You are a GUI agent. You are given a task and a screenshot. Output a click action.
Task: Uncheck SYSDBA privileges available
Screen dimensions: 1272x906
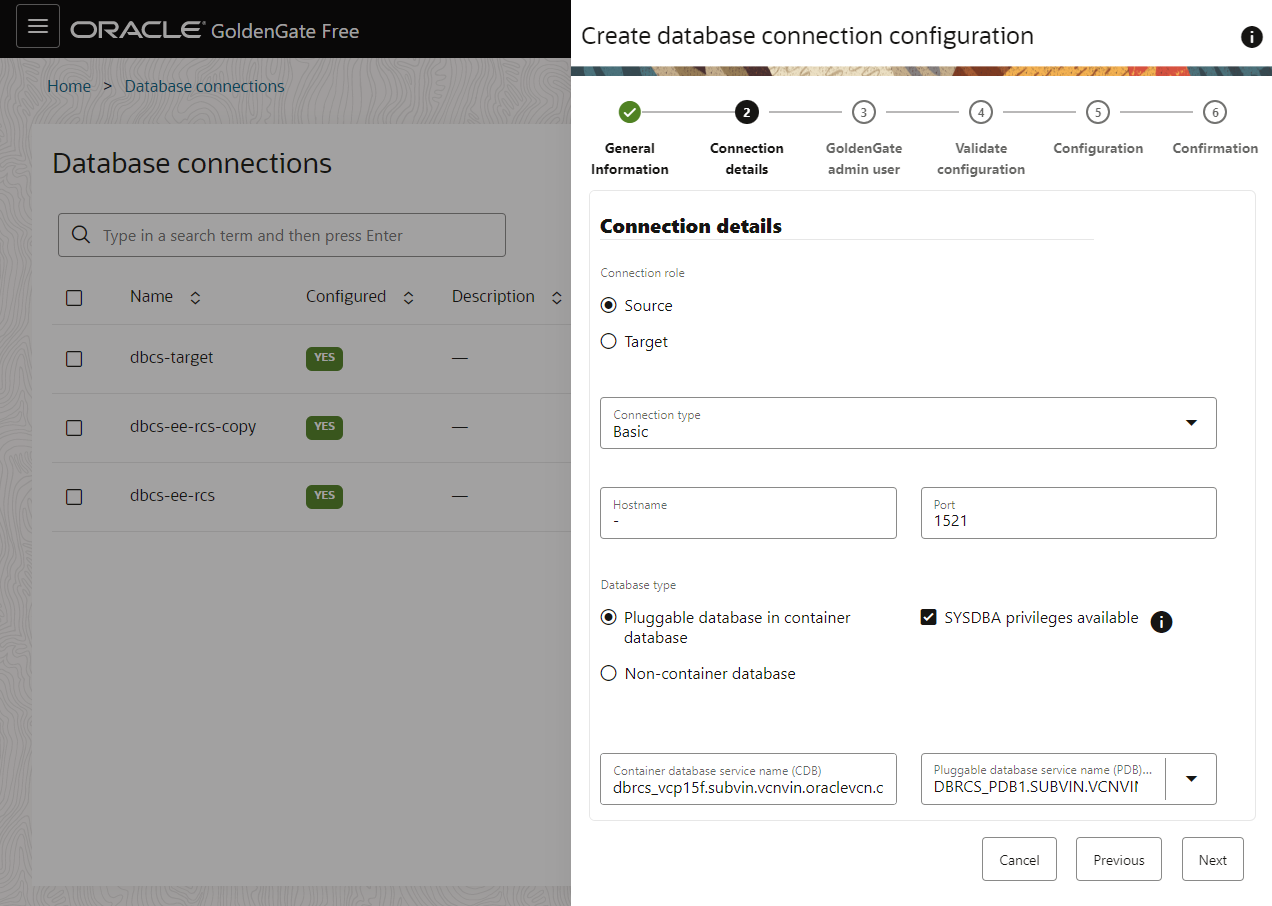928,618
